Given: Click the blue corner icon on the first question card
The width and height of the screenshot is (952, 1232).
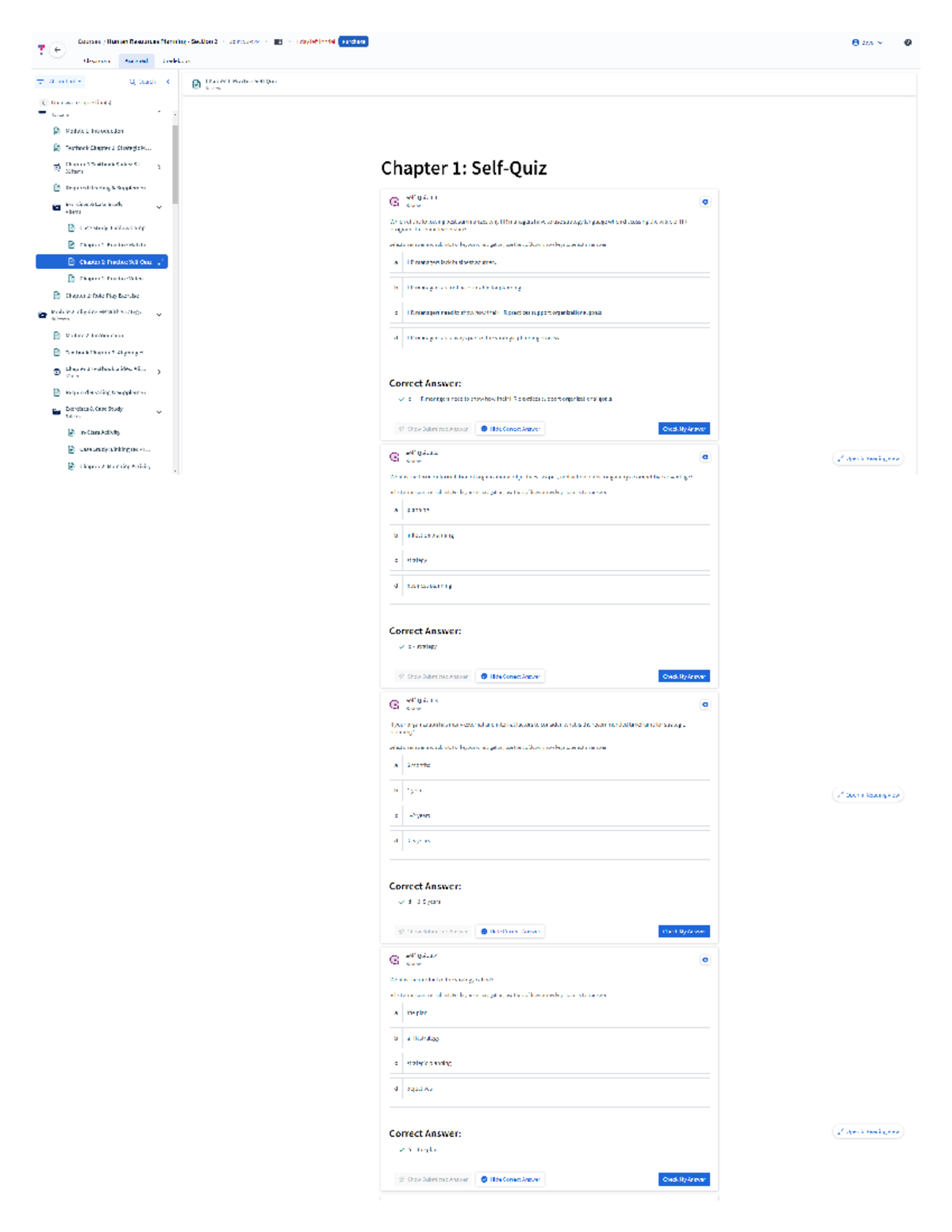Looking at the screenshot, I should pos(704,201).
